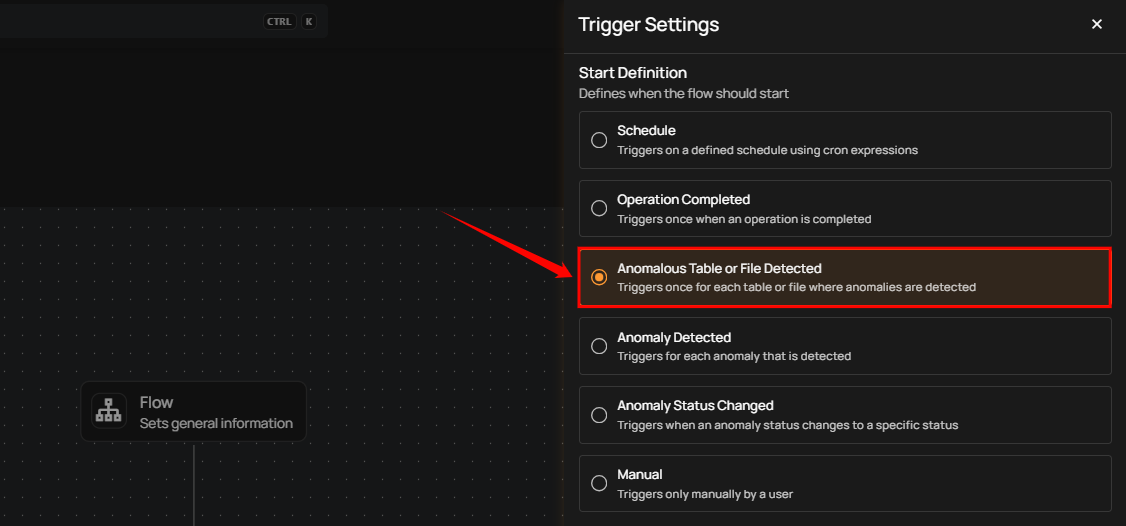Click 'Triggers for each anomaly that is detected'
Screen dimensions: 1126x526
point(734,356)
